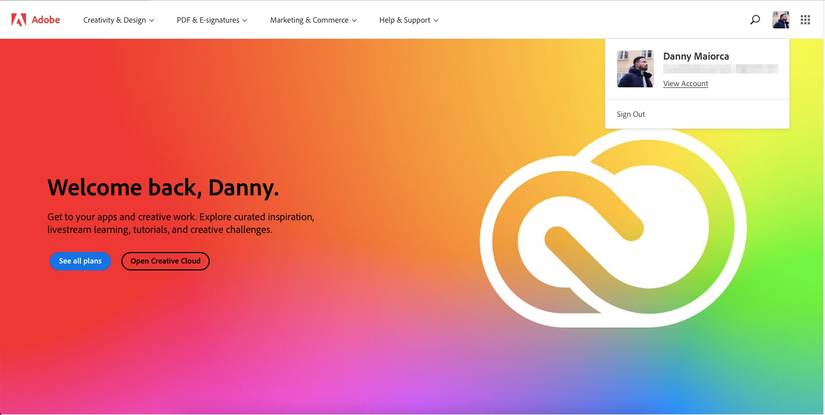Expand the Creativity & Design menu
This screenshot has height=415, width=825.
coord(118,20)
